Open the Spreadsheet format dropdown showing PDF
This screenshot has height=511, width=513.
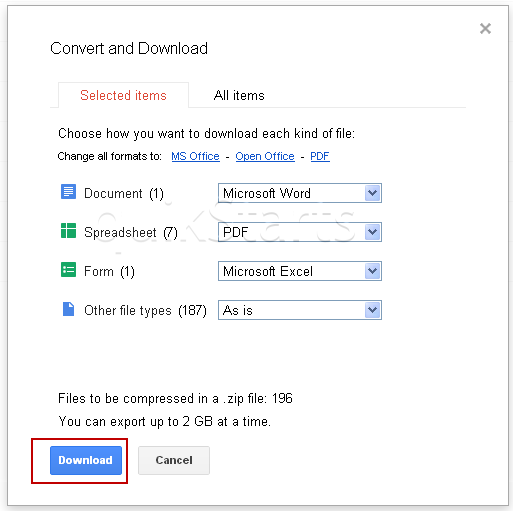(x=300, y=232)
